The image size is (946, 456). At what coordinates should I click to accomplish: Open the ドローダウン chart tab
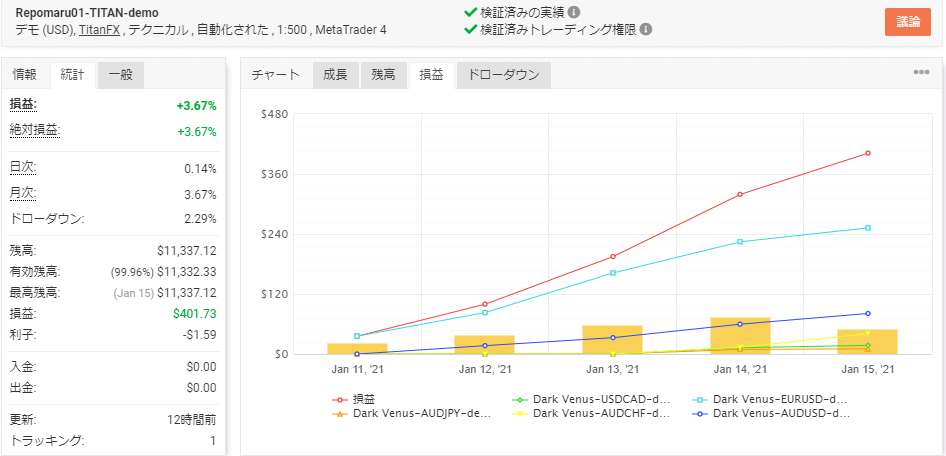pos(503,74)
